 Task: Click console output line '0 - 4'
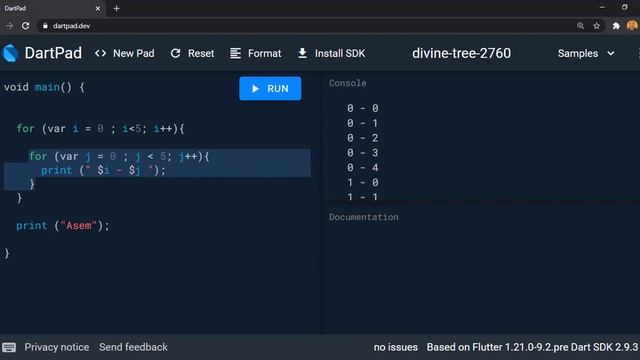[362, 168]
